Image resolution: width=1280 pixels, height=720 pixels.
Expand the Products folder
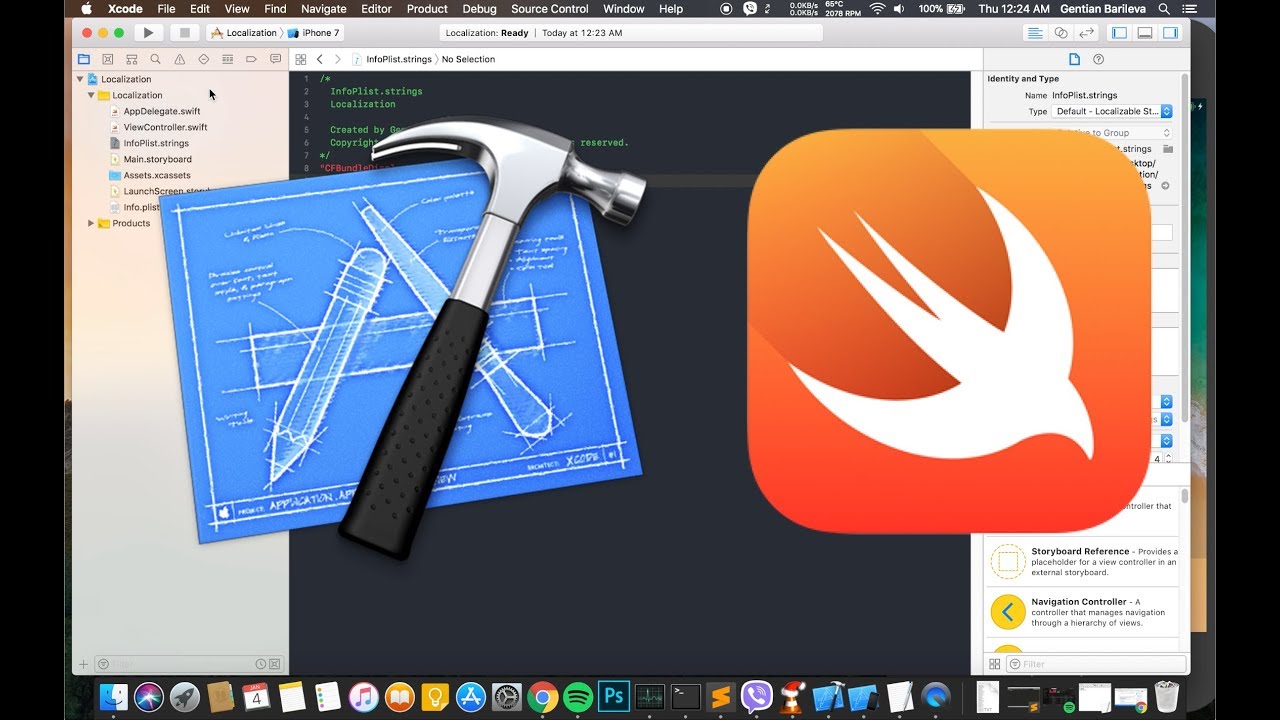[91, 223]
